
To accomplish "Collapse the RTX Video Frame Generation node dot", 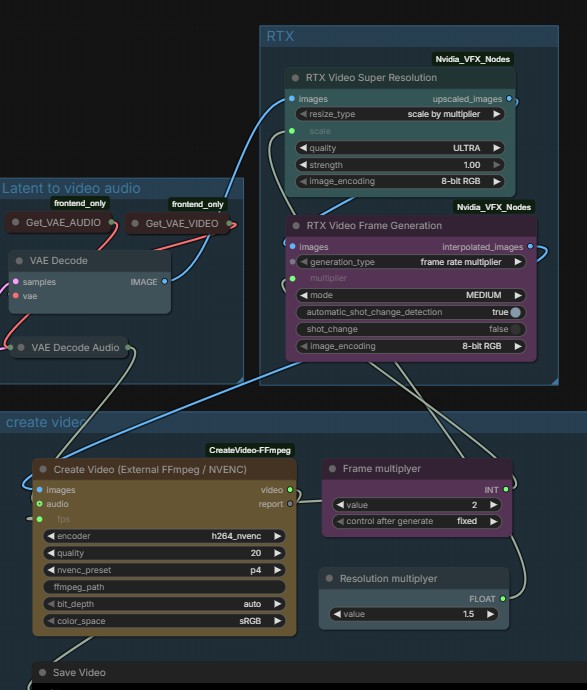I will click(296, 226).
